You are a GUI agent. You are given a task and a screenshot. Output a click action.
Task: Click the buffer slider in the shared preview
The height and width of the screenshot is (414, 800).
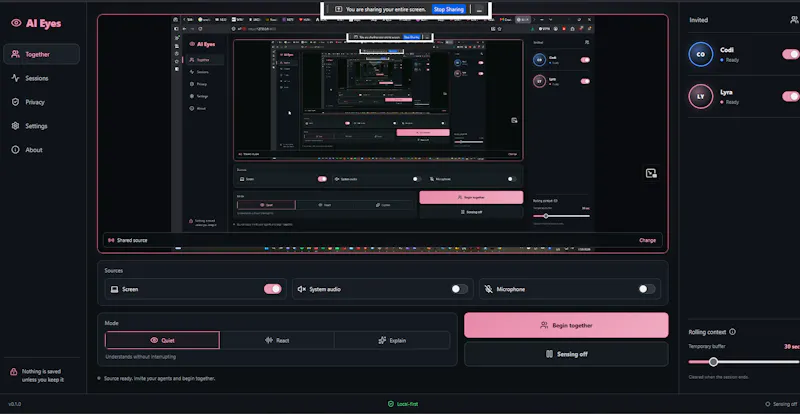[x=561, y=216]
